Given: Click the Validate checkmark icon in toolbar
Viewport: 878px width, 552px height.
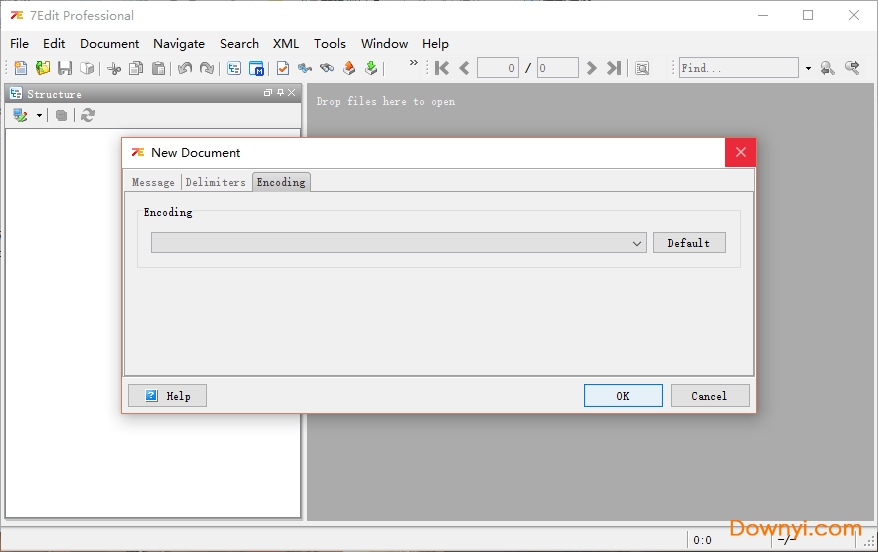Looking at the screenshot, I should 283,68.
